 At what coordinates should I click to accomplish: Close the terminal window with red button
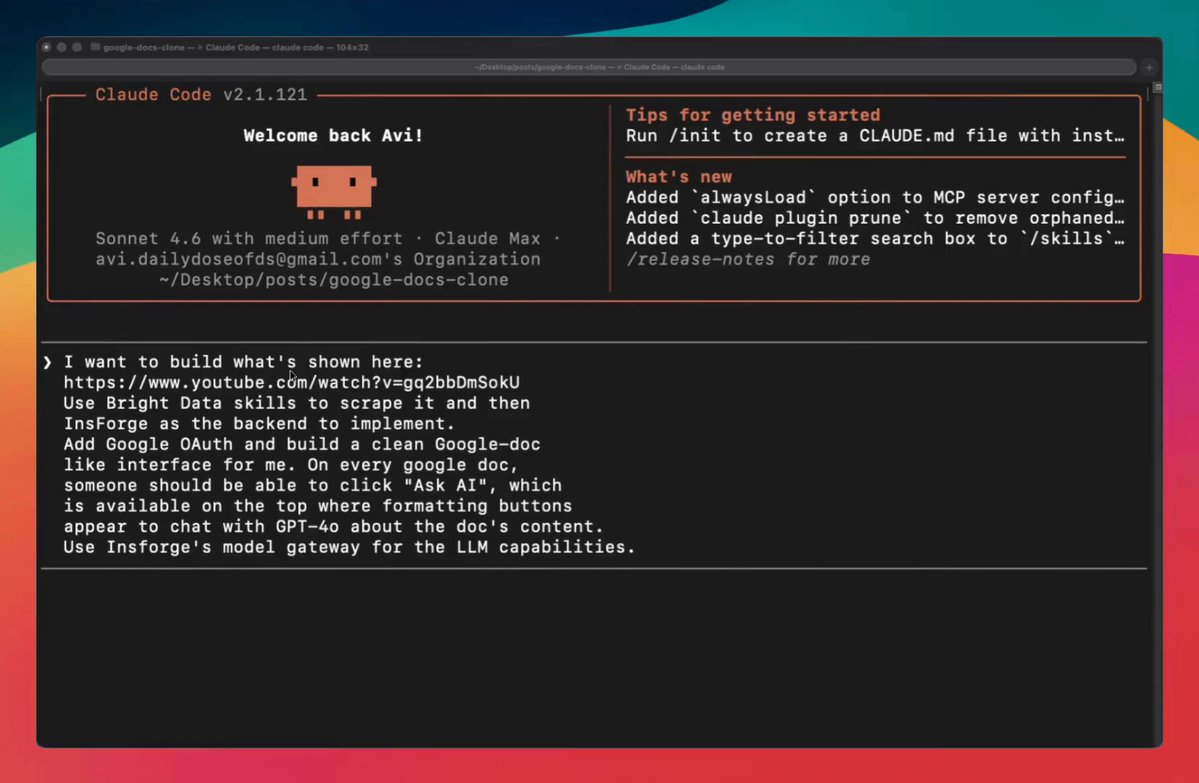click(47, 47)
